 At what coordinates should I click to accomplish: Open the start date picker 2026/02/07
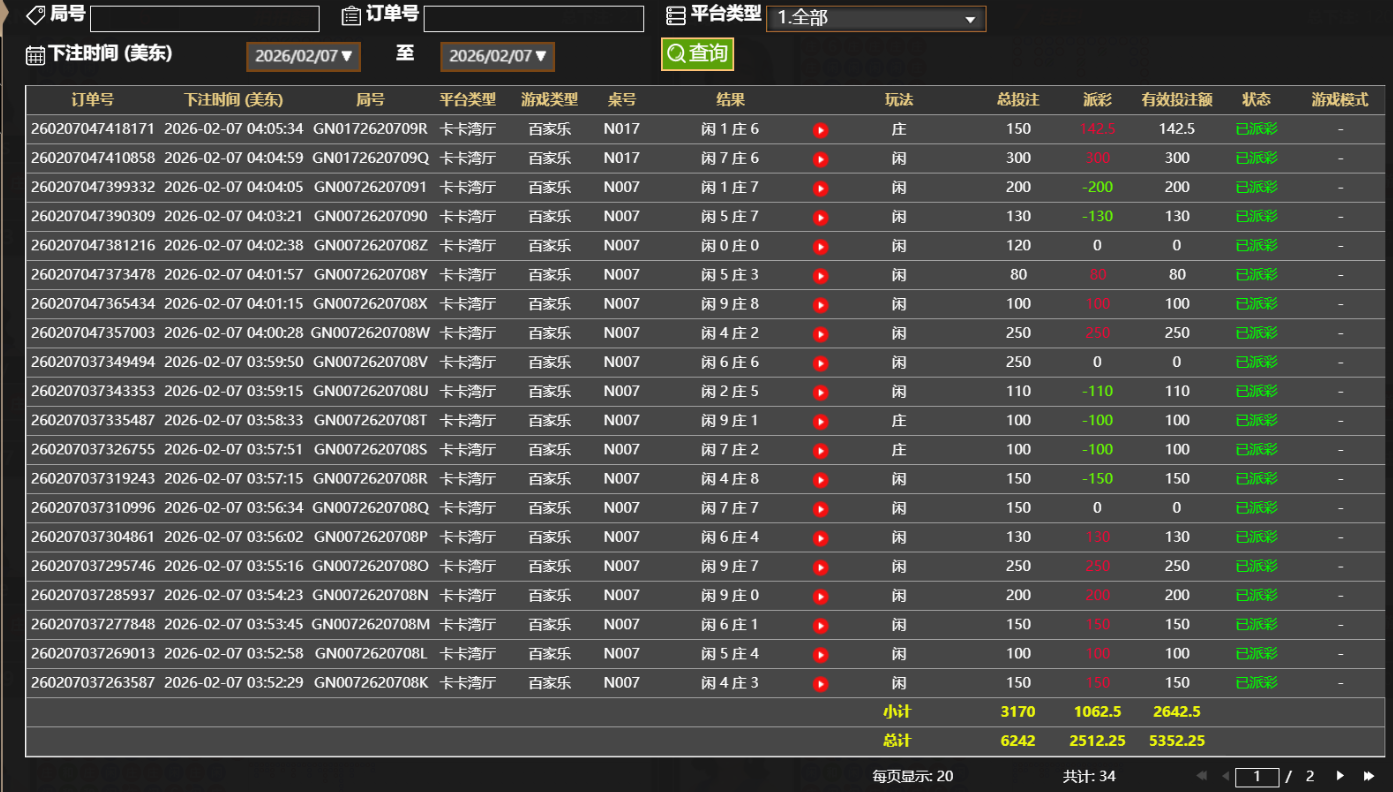click(303, 57)
